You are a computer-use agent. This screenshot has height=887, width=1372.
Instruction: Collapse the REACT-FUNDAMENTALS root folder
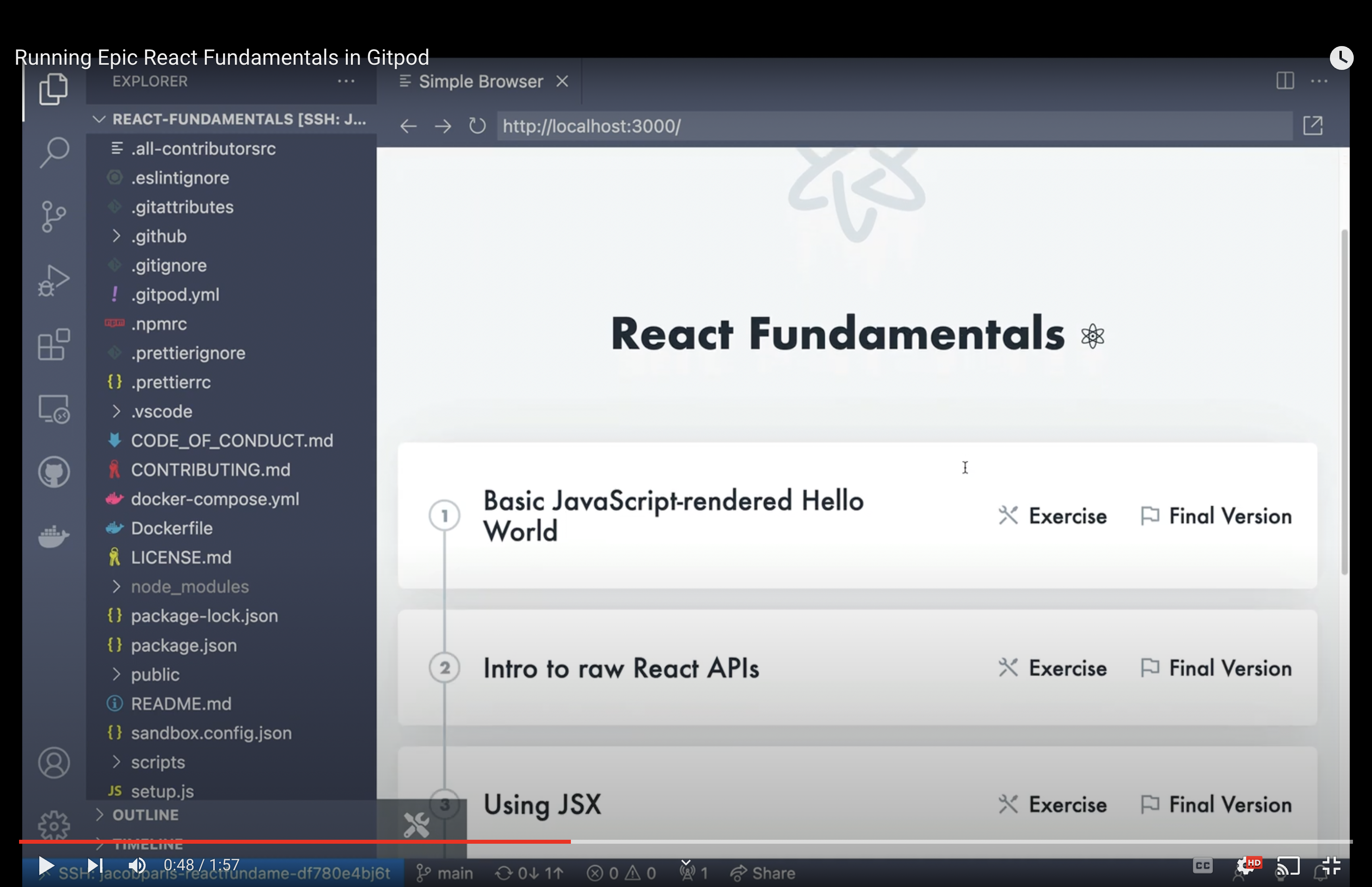[231, 119]
